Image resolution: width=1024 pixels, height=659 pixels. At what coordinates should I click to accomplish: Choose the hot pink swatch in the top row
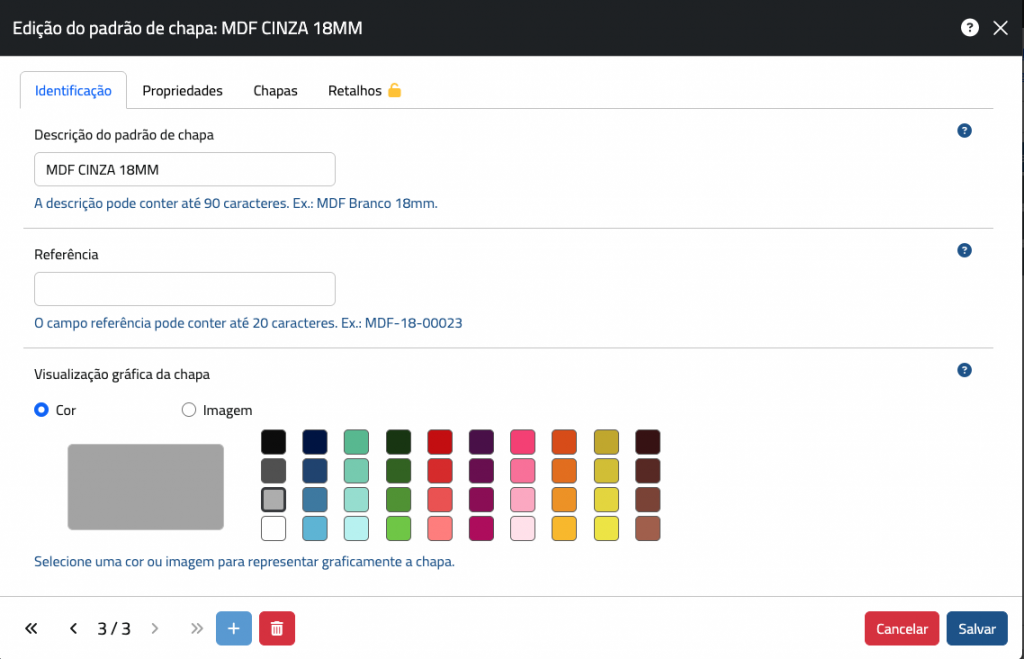(523, 442)
